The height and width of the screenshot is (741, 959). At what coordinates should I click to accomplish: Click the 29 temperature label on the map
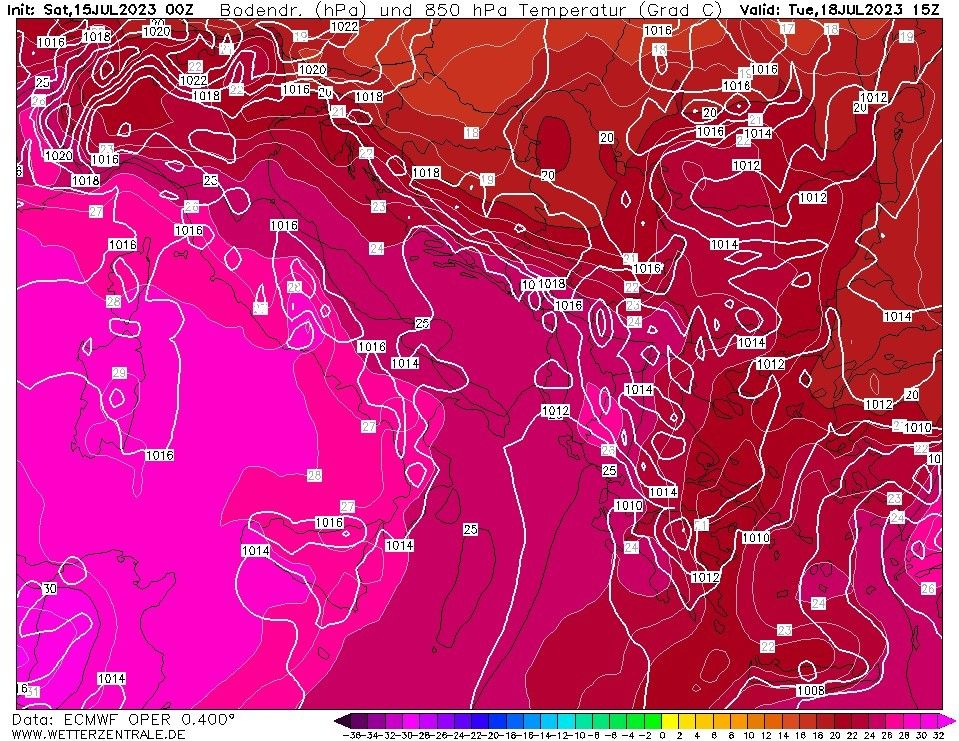pyautogui.click(x=119, y=373)
